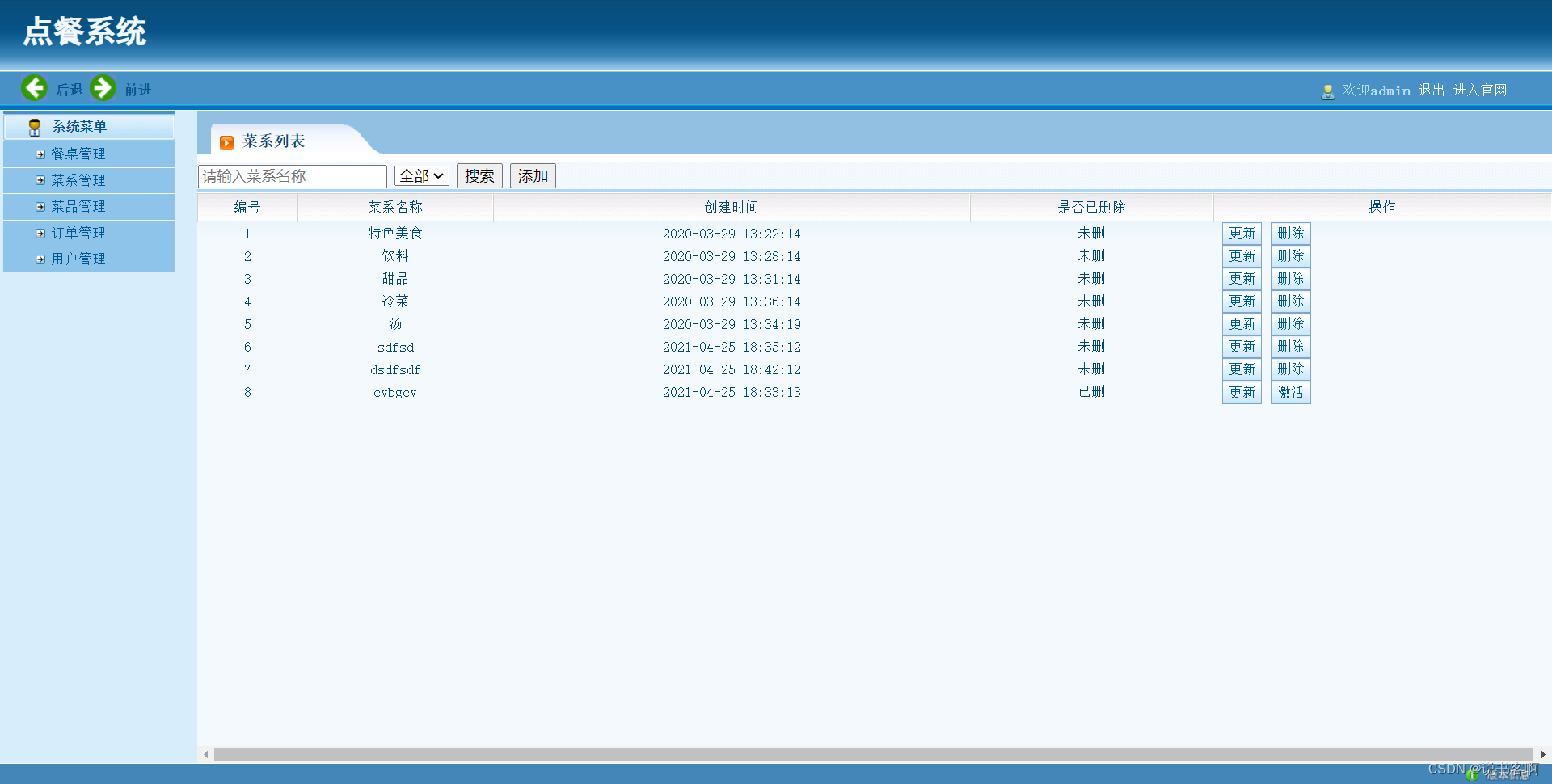1552x784 pixels.
Task: Click the 创建时间 column header
Action: point(732,208)
